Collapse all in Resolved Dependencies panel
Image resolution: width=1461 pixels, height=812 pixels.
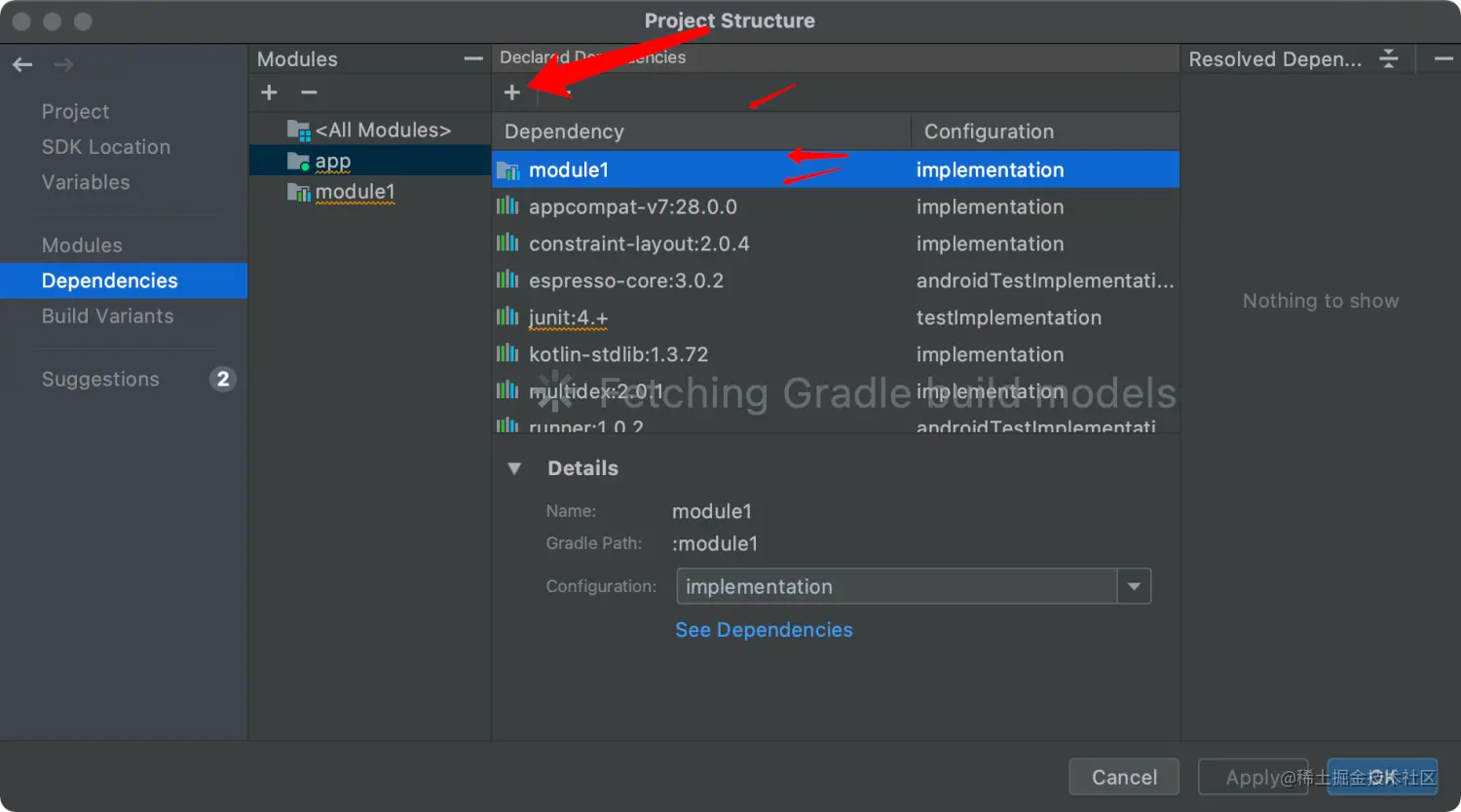coord(1389,59)
